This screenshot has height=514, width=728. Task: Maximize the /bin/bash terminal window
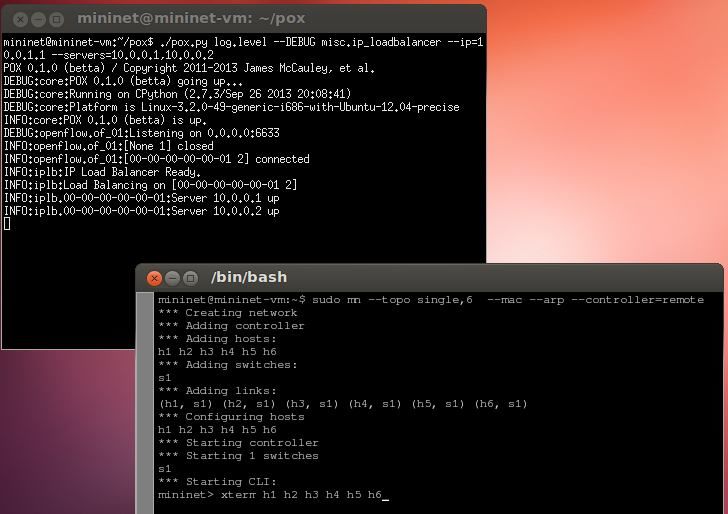click(x=190, y=278)
